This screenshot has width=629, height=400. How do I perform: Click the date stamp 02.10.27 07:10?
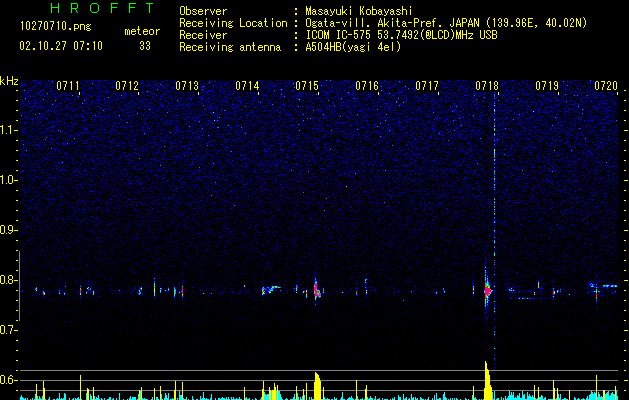(x=61, y=46)
